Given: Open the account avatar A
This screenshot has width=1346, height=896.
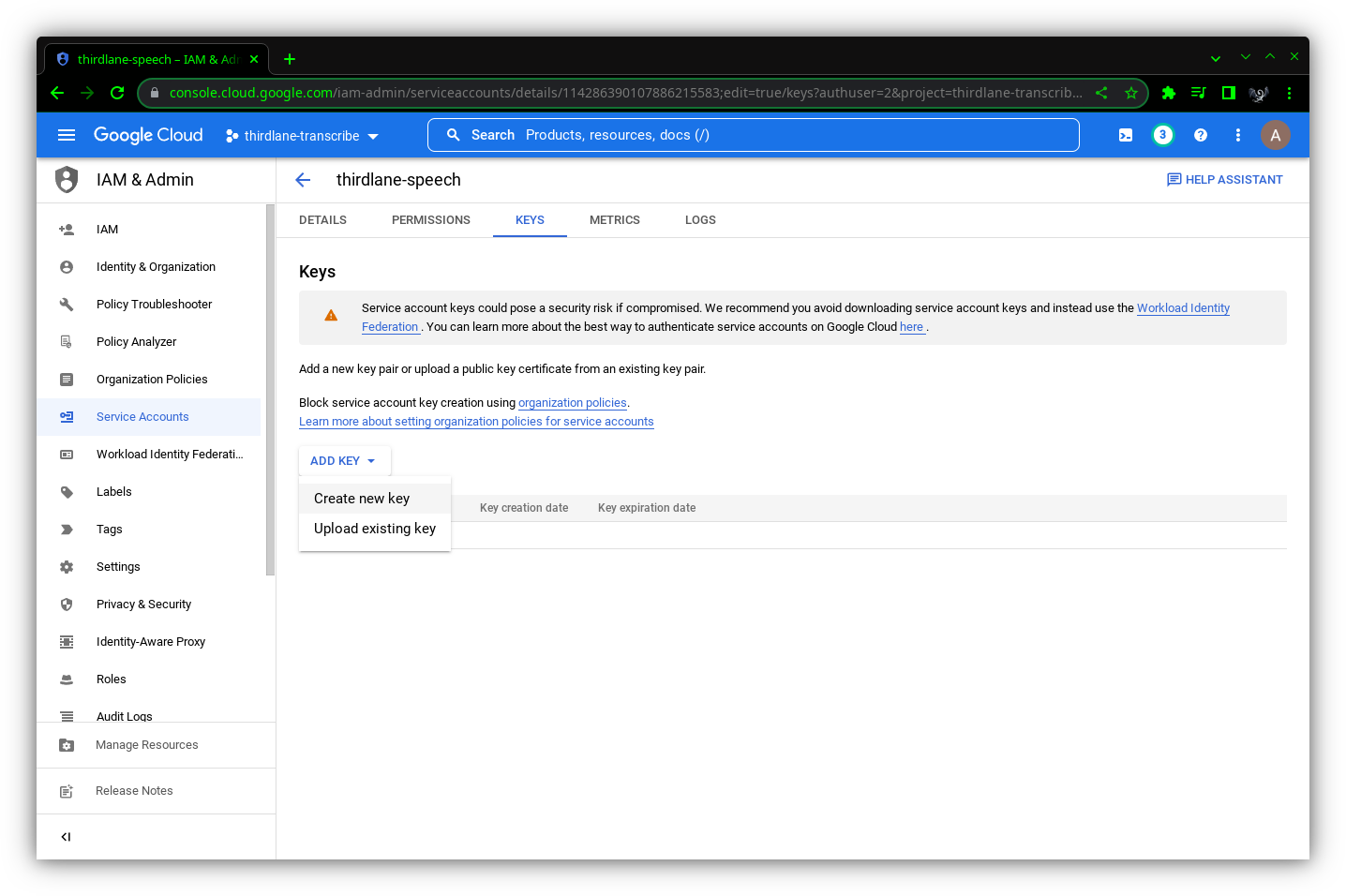Looking at the screenshot, I should point(1275,135).
